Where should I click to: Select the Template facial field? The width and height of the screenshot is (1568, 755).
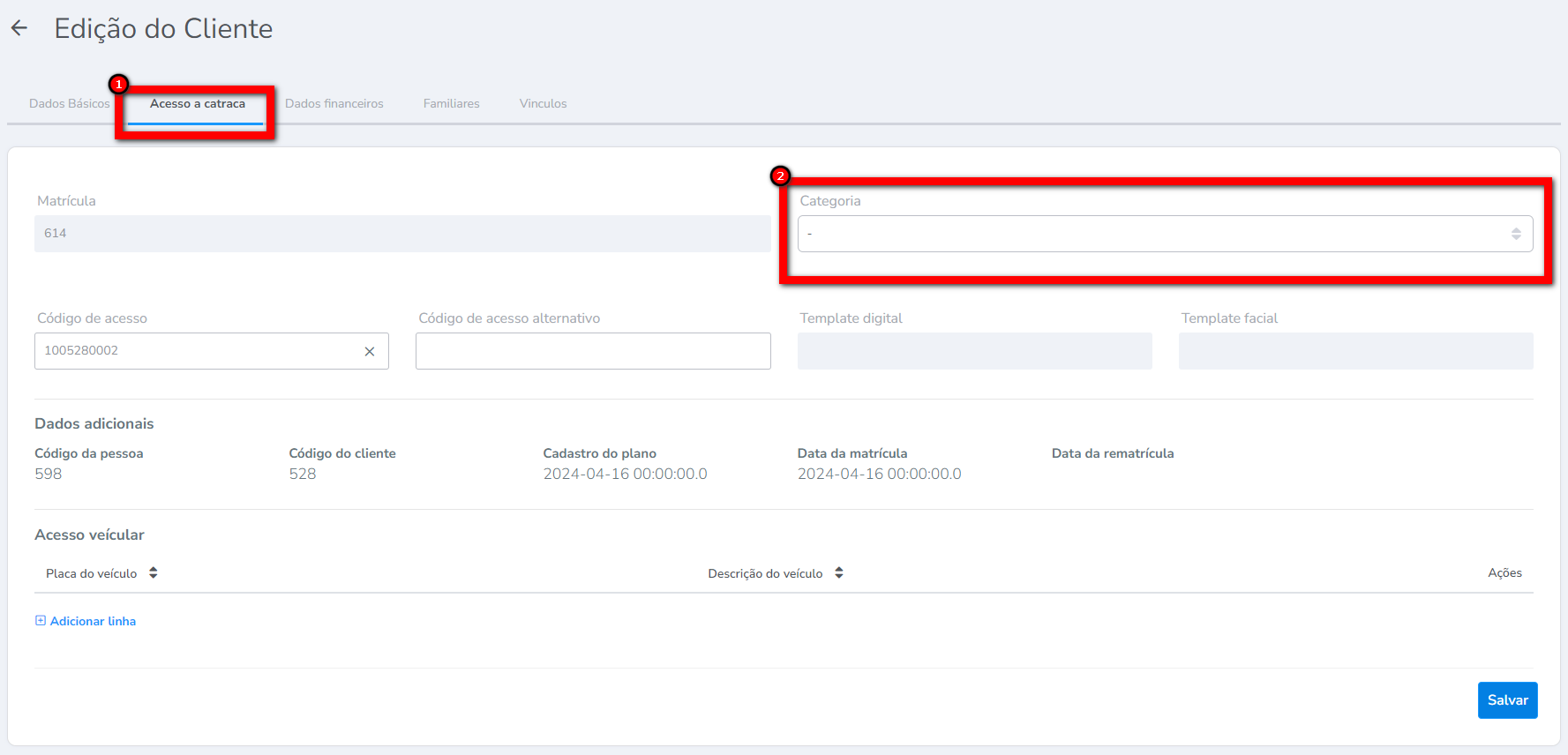[x=1355, y=351]
